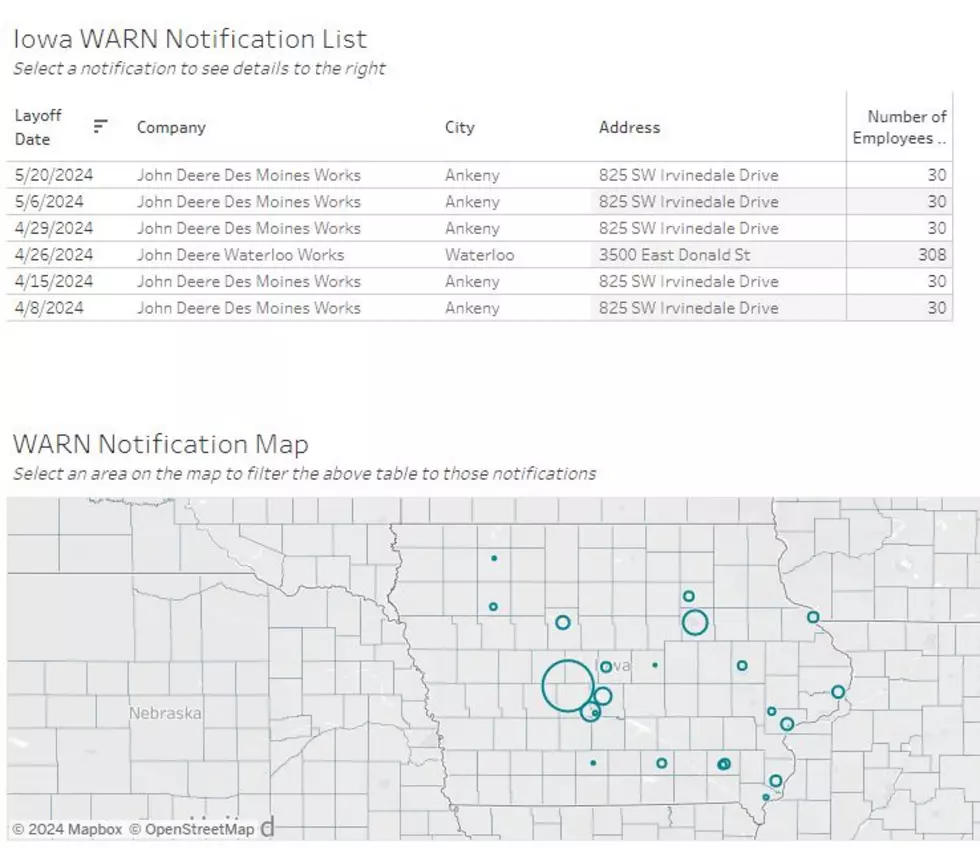Screen dimensions: 980x849
Task: Click the Address column header
Action: click(629, 128)
